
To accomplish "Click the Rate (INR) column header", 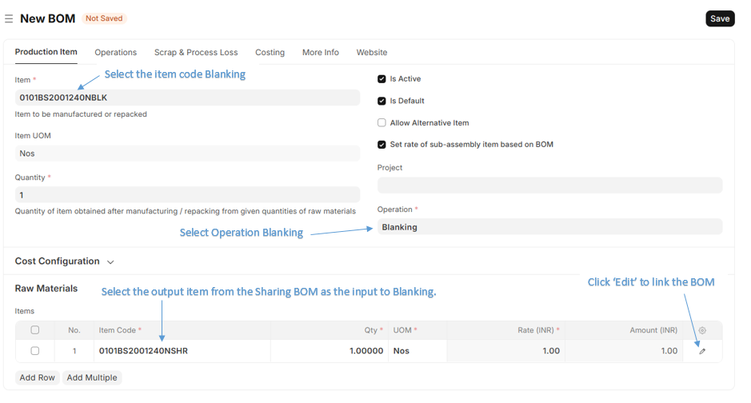I will [506, 330].
